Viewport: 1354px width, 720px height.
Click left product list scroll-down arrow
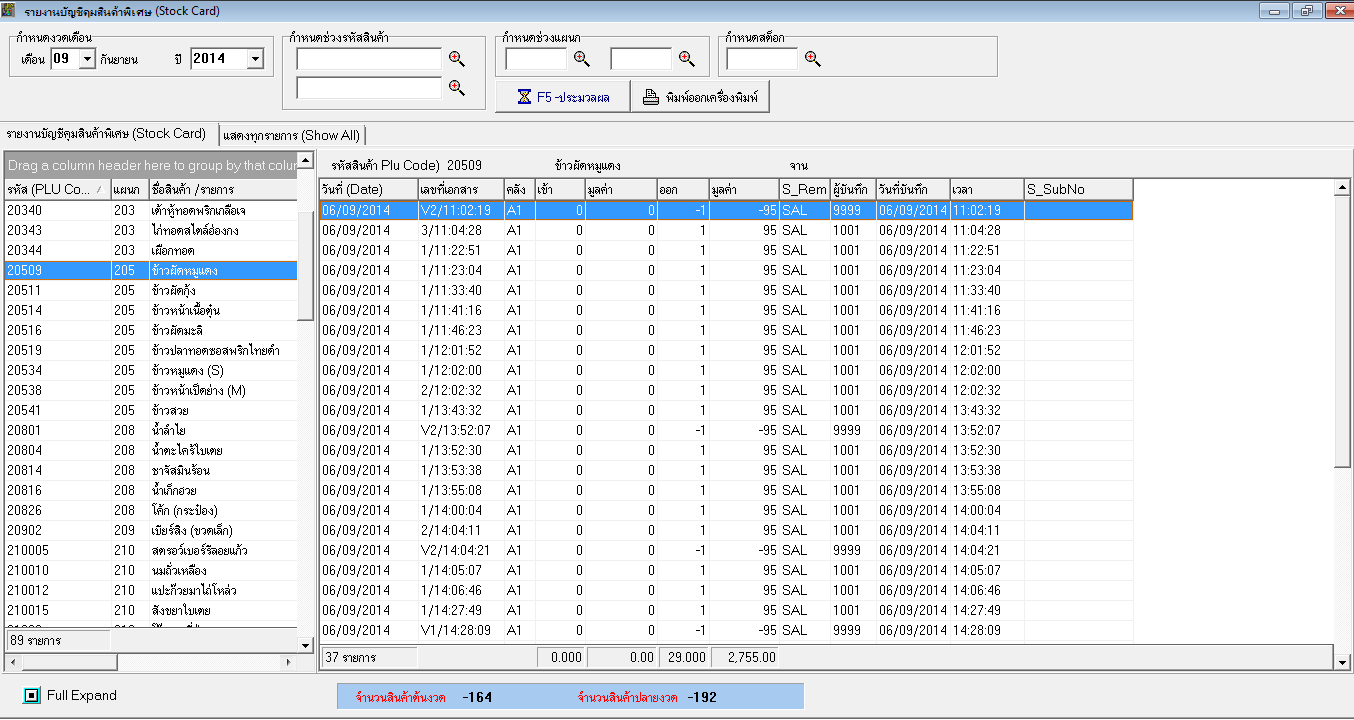coord(306,645)
